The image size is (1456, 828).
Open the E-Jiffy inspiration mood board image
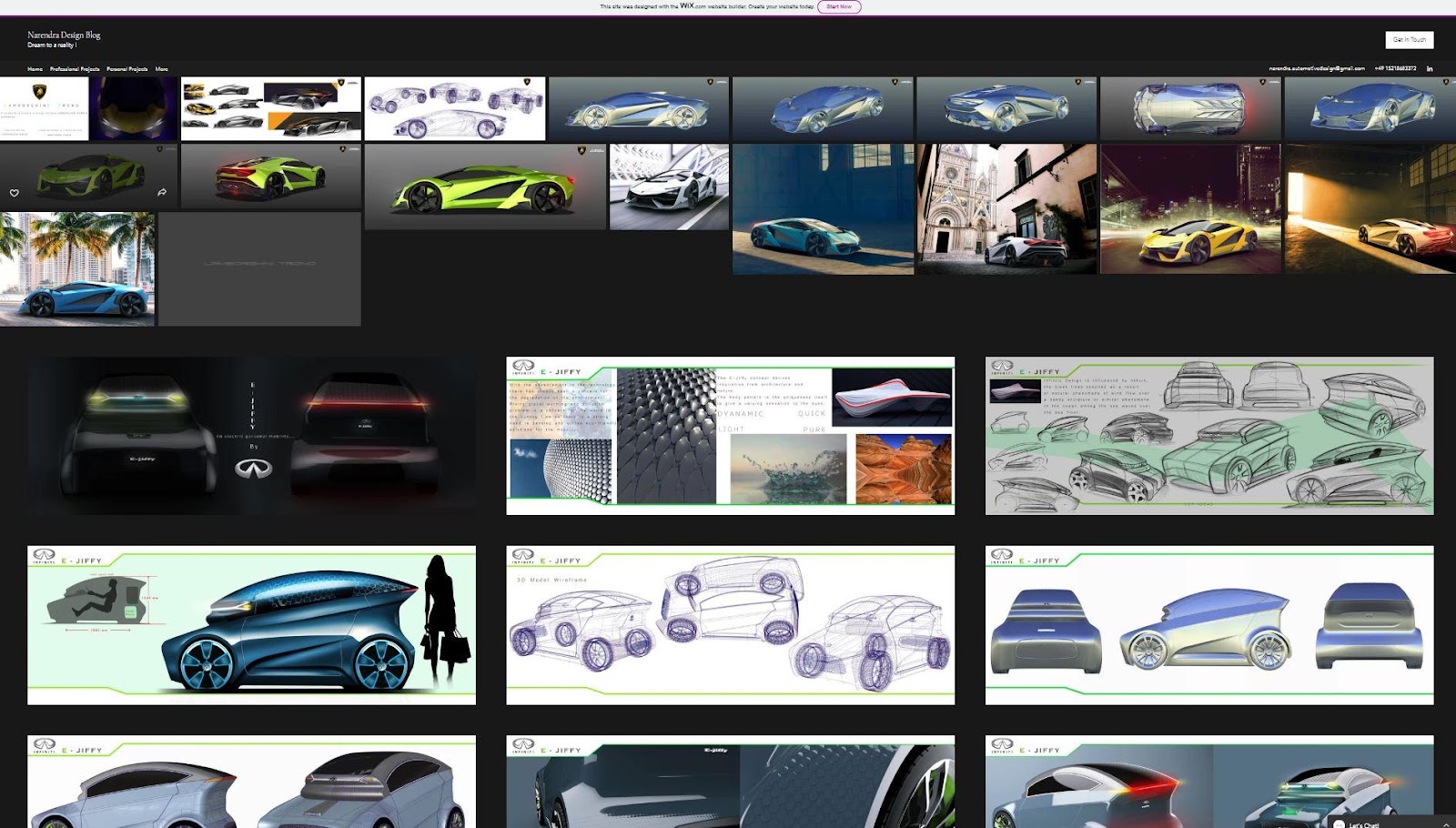click(x=731, y=436)
